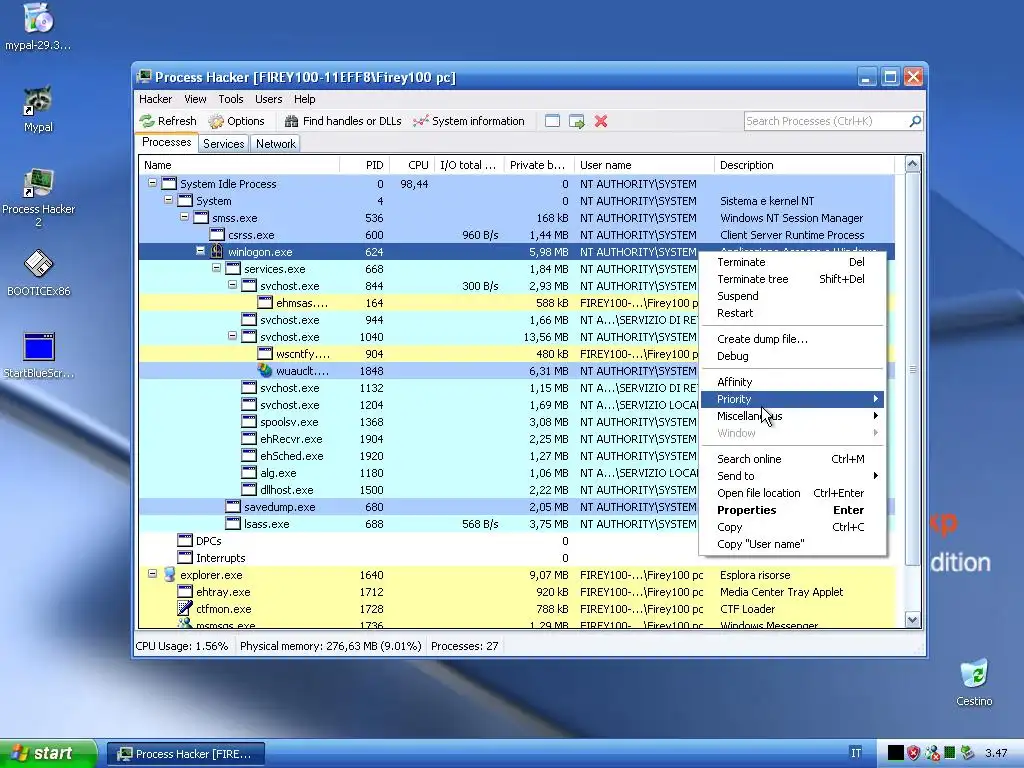Click Process Hacker taskbar button
The height and width of the screenshot is (768, 1024).
coord(186,754)
